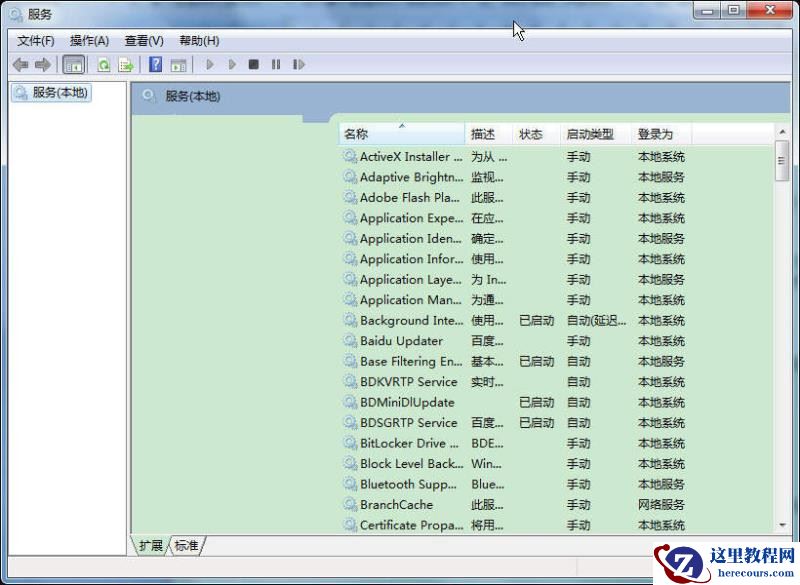Click the back navigation arrow

(x=21, y=64)
